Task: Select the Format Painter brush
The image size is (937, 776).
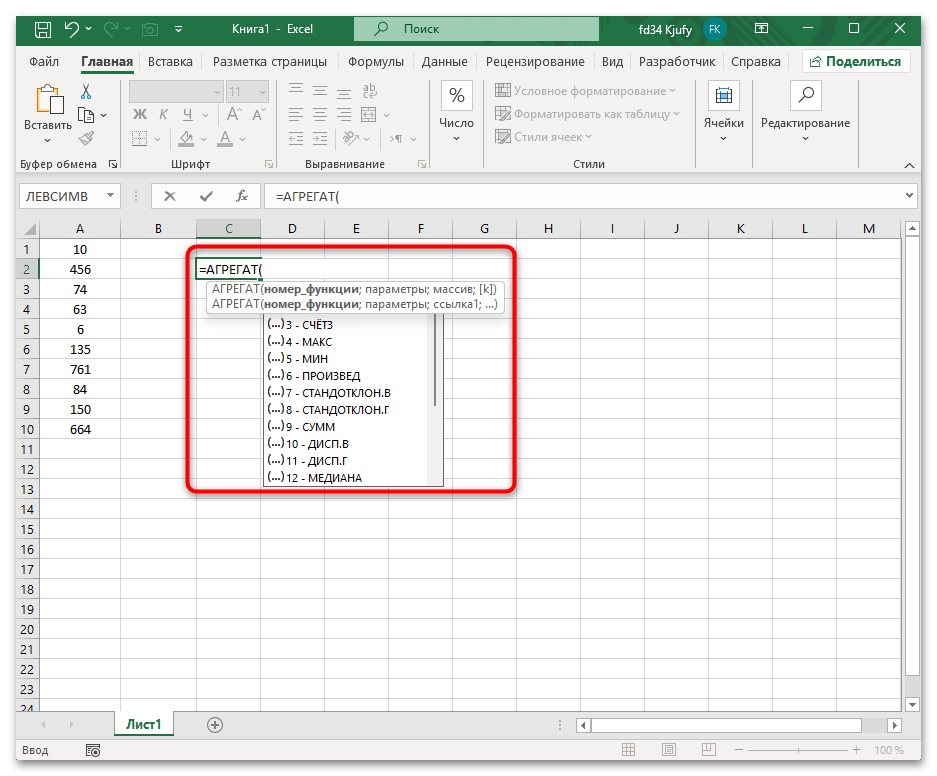Action: pos(86,139)
